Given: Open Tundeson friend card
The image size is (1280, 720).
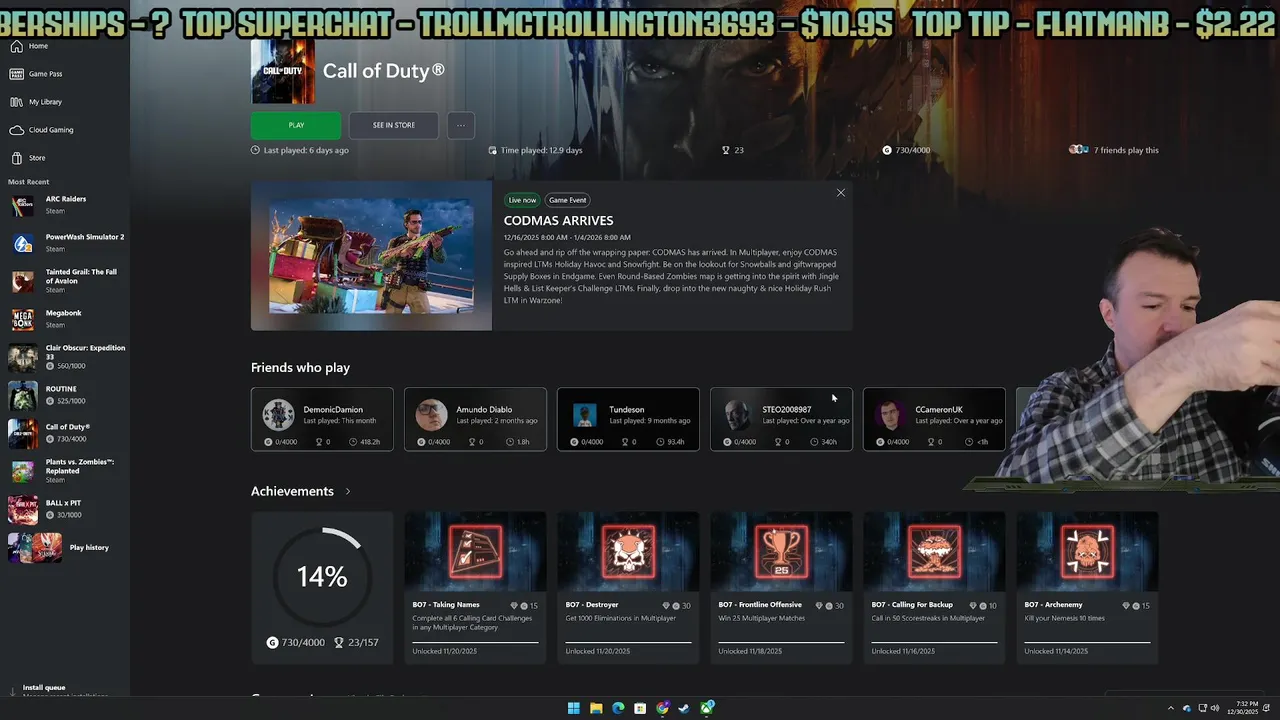Looking at the screenshot, I should 628,420.
